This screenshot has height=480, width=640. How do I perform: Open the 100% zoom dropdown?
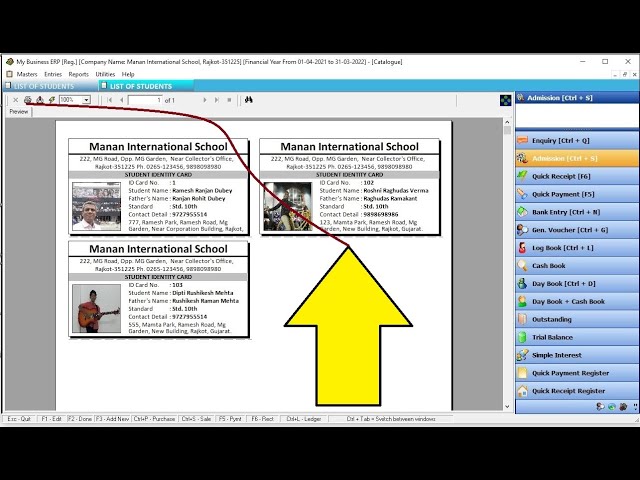86,100
